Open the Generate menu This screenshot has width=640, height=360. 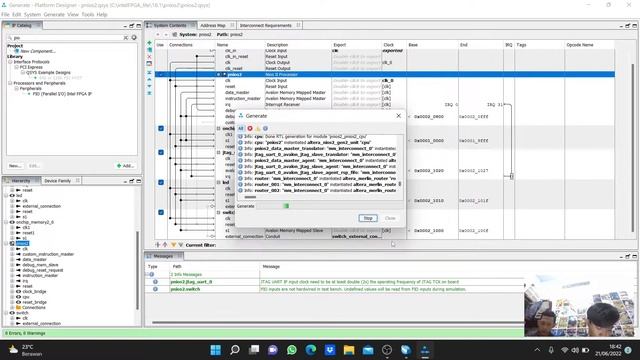[x=54, y=14]
